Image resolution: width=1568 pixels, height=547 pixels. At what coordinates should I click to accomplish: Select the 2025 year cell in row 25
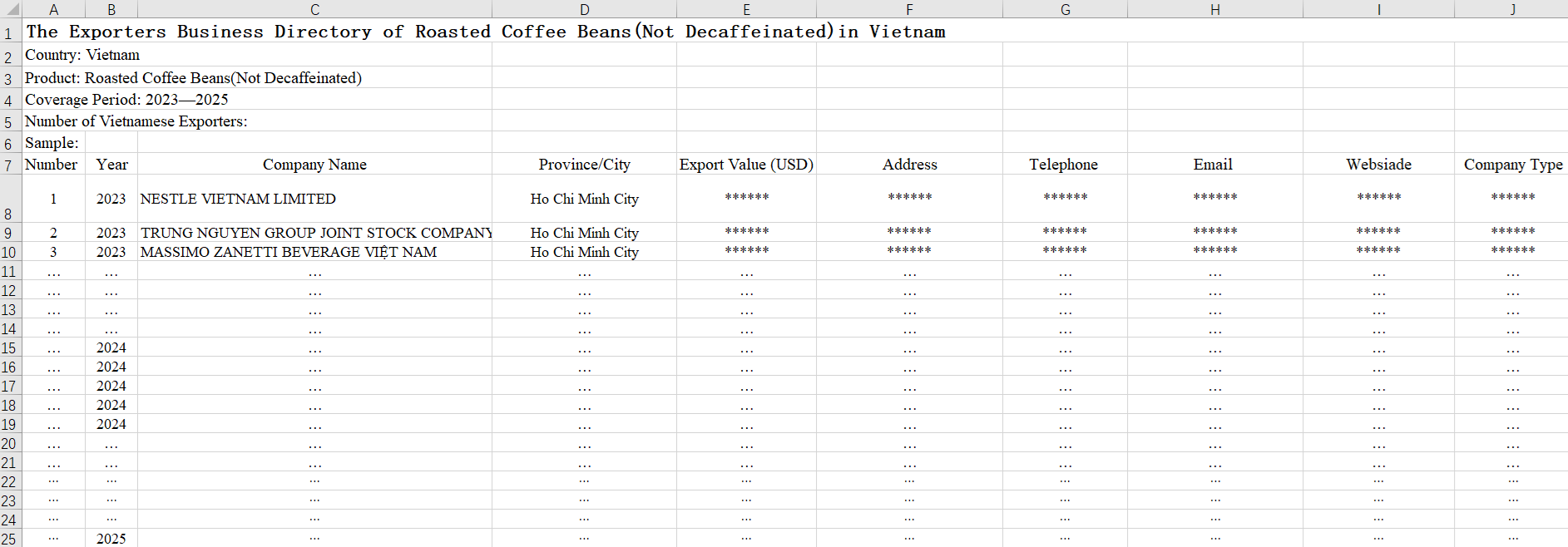tap(111, 539)
